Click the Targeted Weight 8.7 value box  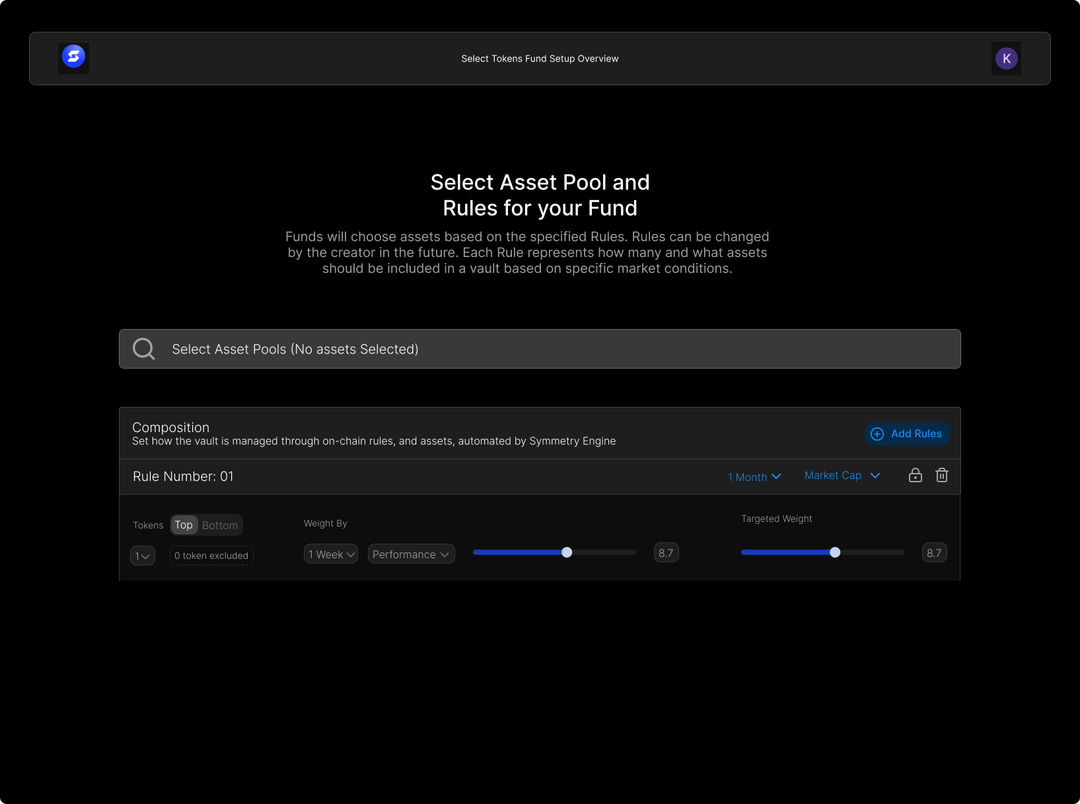934,553
